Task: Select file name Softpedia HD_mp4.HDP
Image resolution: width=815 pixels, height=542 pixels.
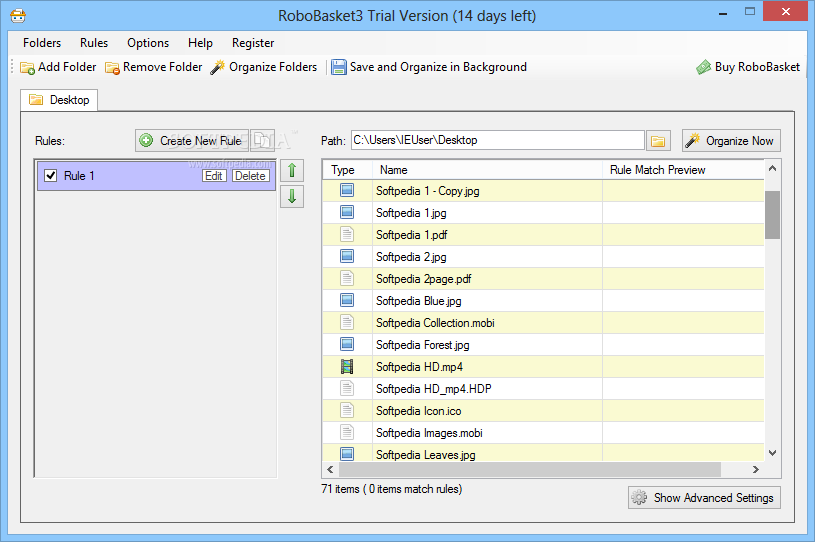Action: (433, 389)
